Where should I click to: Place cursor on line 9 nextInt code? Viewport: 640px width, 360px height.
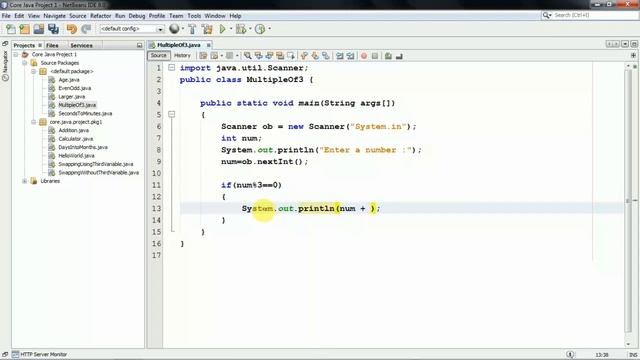[264, 162]
